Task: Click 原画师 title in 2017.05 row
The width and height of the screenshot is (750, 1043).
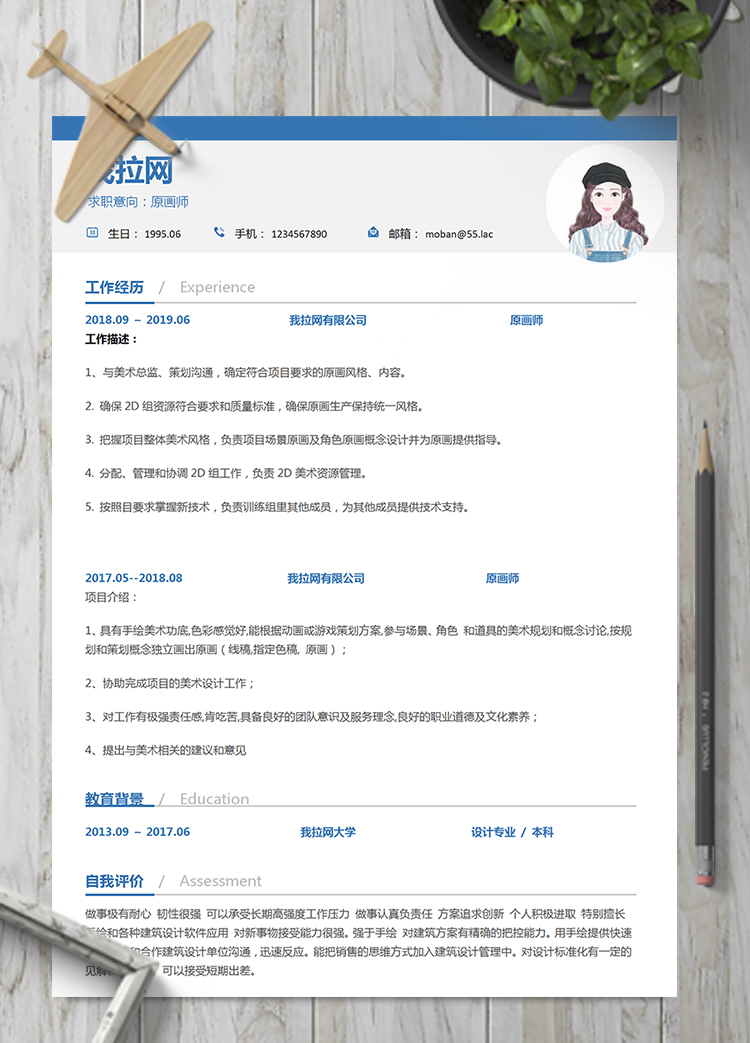Action: 502,578
